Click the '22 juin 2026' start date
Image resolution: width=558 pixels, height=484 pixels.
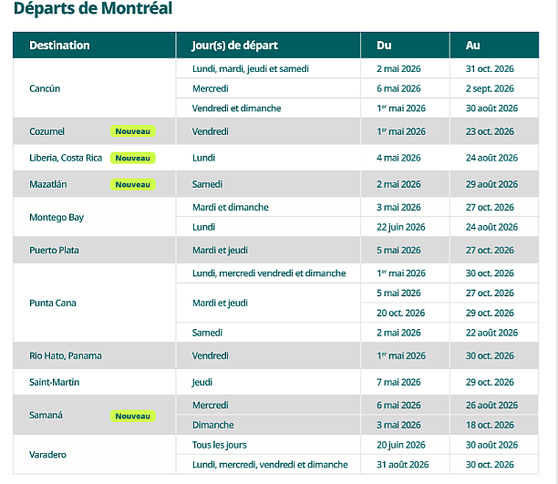[x=401, y=227]
